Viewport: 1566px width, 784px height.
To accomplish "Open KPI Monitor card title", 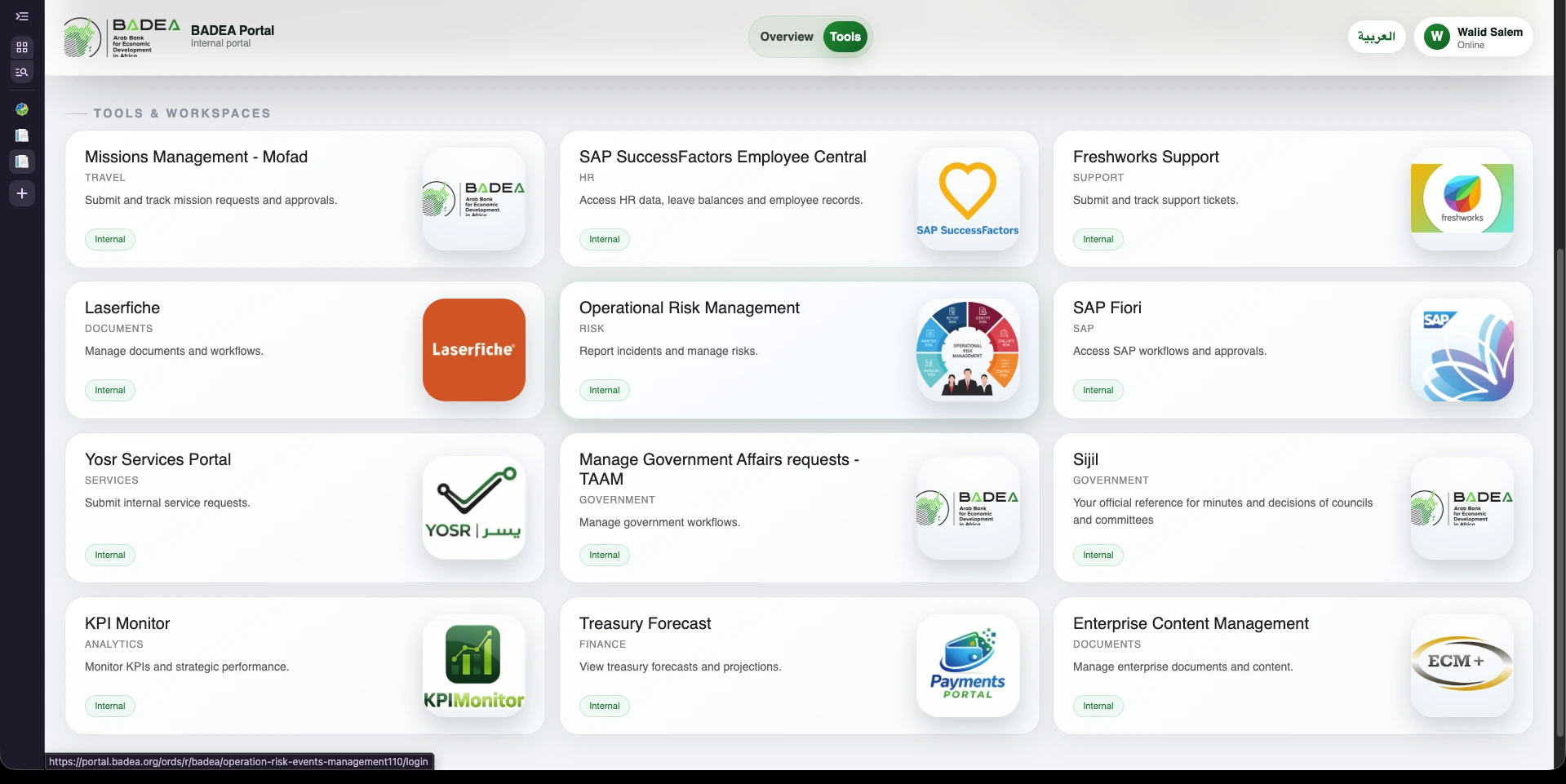I will (x=127, y=623).
